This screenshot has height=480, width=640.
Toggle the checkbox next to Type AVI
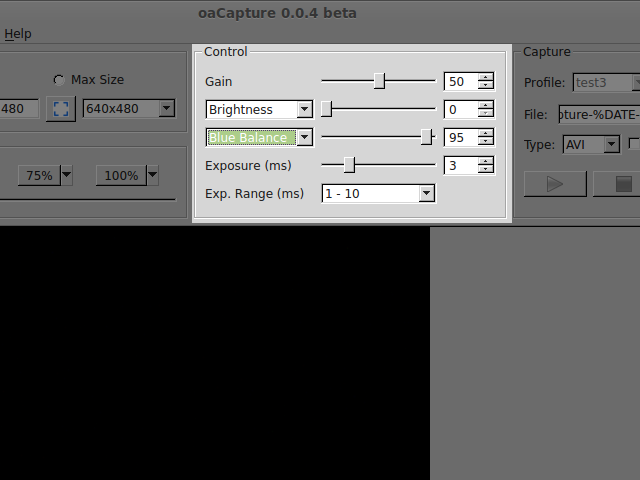click(x=634, y=144)
